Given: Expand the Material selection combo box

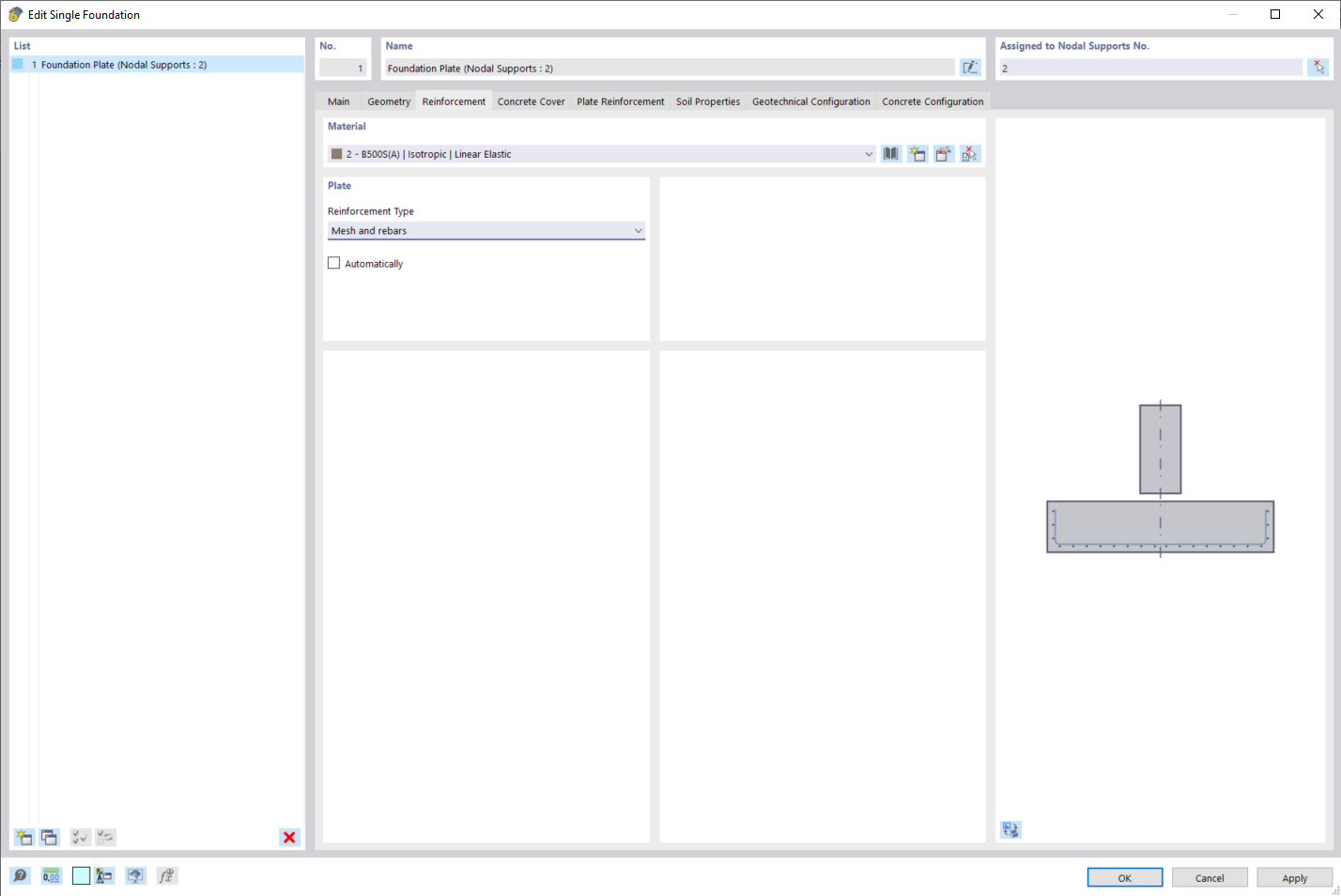Looking at the screenshot, I should click(868, 153).
